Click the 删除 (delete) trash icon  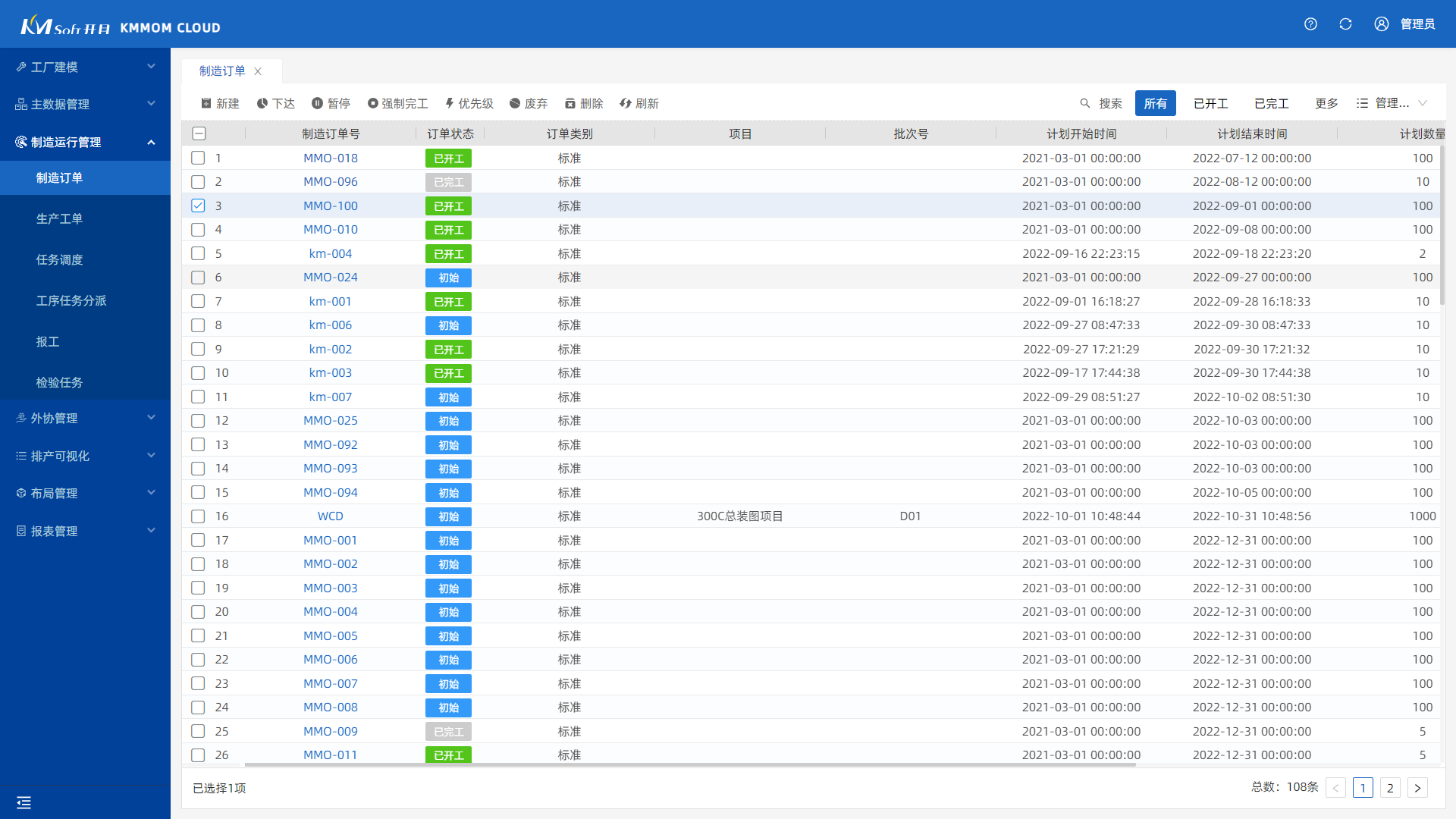tap(570, 103)
